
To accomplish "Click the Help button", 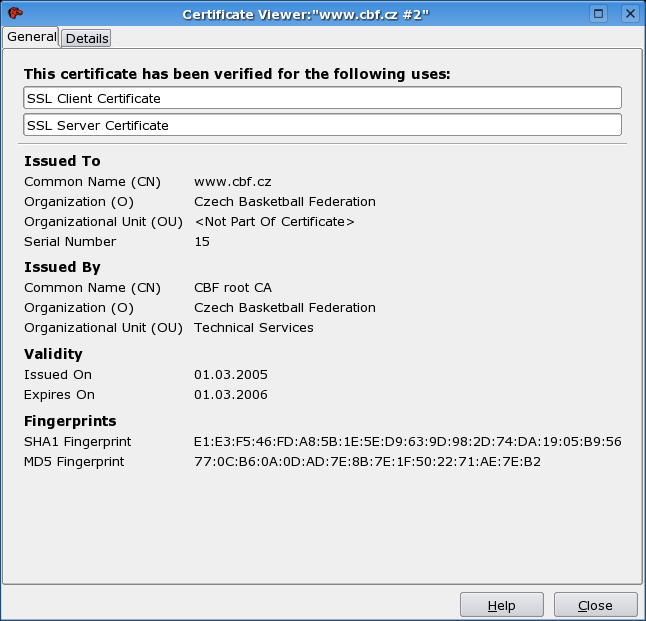I will (x=501, y=605).
